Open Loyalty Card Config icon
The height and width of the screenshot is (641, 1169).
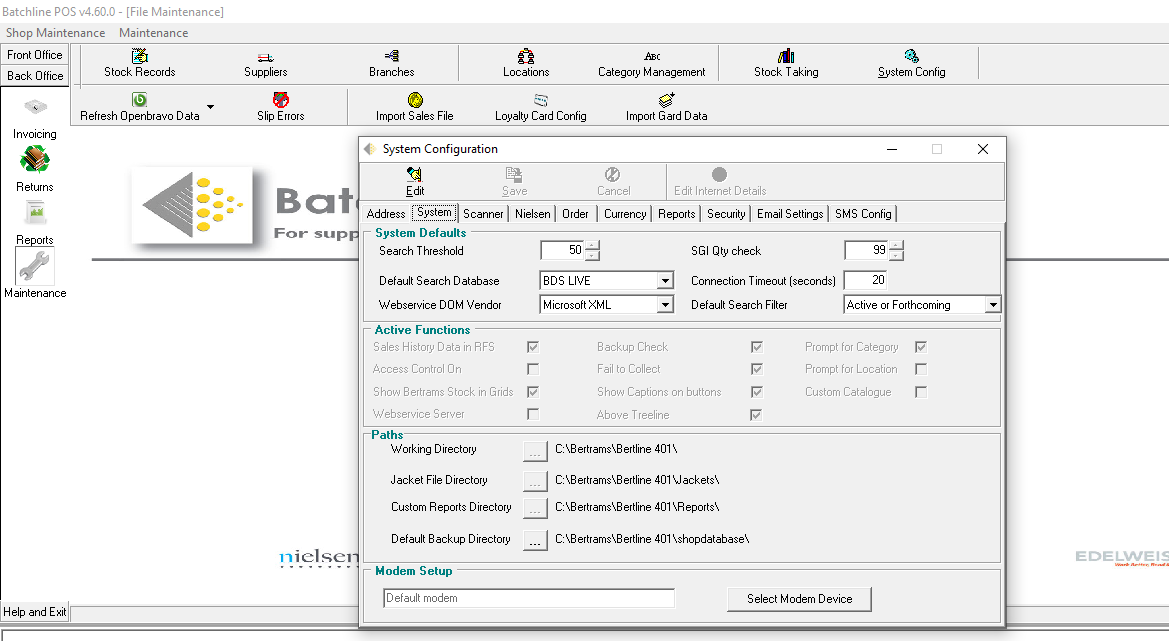tap(541, 107)
